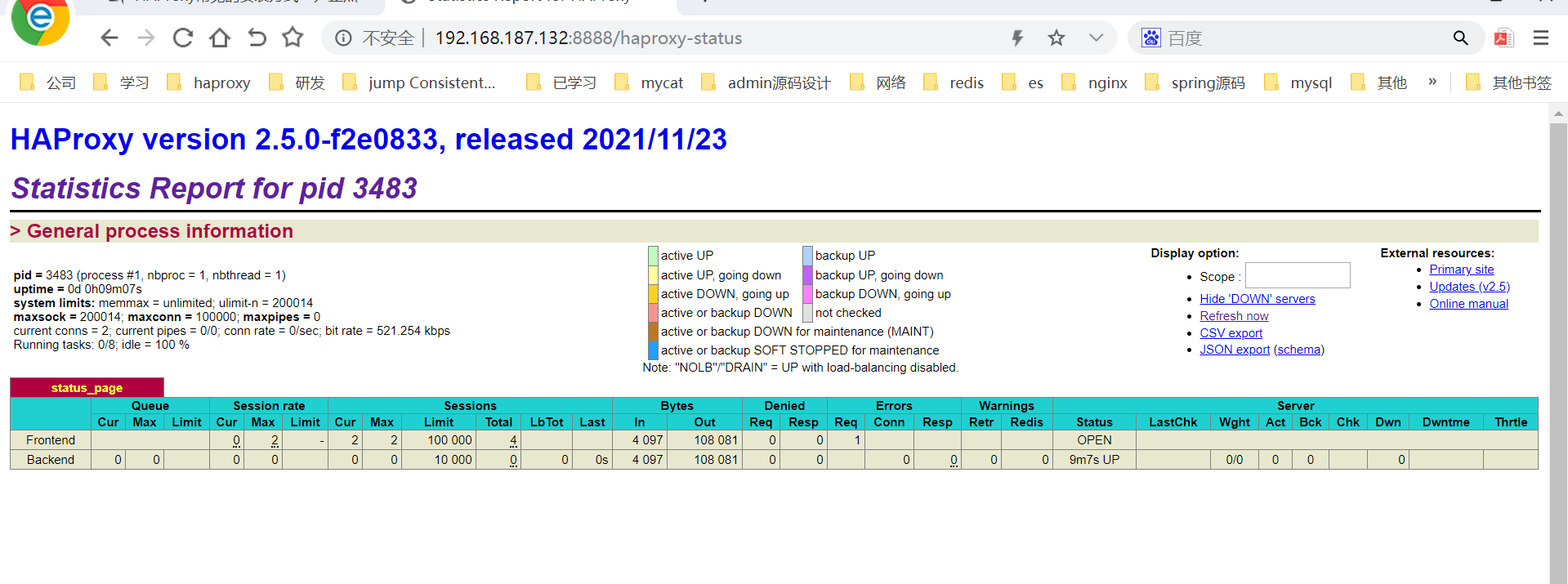Click Frontend session rate Max value 2
Viewport: 1568px width, 584px height.
[x=275, y=440]
